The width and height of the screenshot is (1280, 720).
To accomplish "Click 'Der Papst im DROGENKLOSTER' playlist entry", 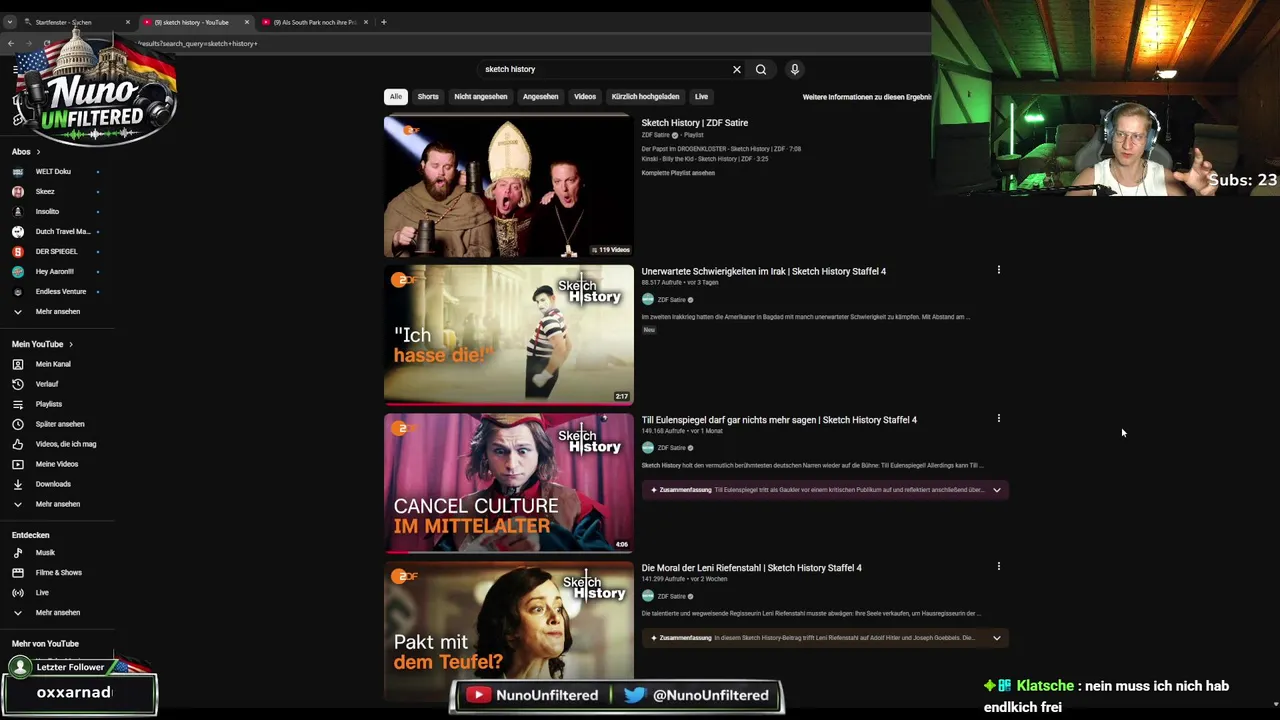I will coord(721,149).
